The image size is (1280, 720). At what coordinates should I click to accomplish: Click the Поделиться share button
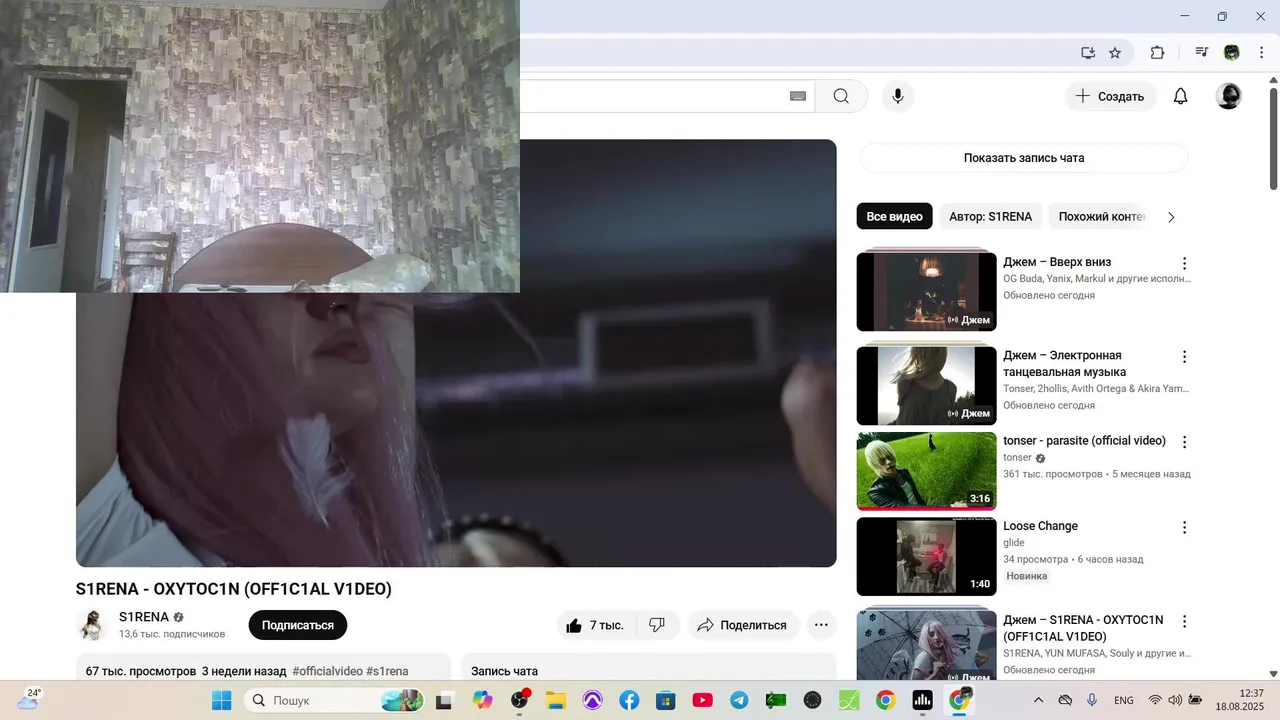(x=742, y=625)
